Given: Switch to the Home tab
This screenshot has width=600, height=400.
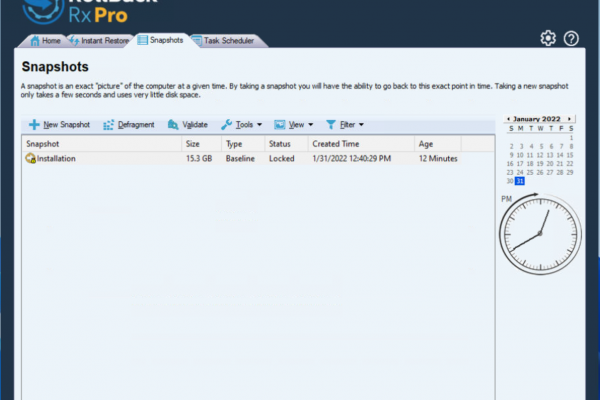Looking at the screenshot, I should tap(46, 41).
